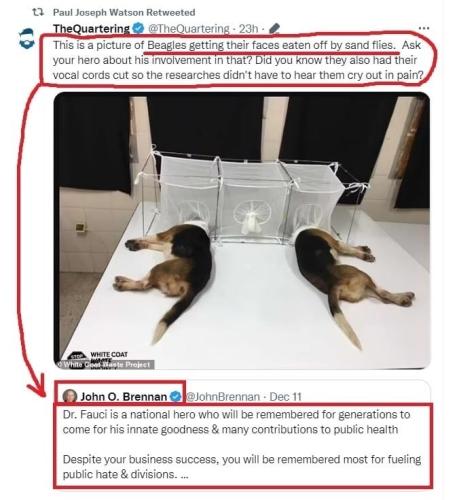Open TheQuartering display name profile
The width and height of the screenshot is (459, 500).
point(91,29)
